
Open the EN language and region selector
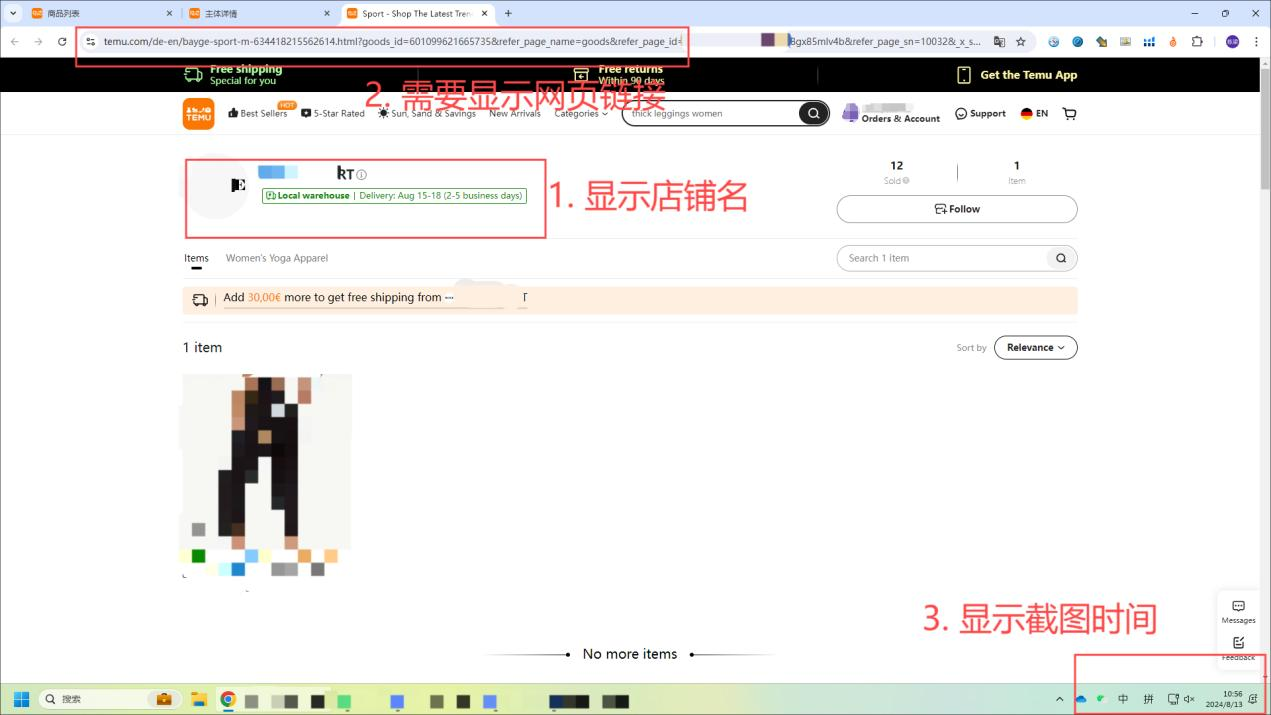pyautogui.click(x=1034, y=113)
